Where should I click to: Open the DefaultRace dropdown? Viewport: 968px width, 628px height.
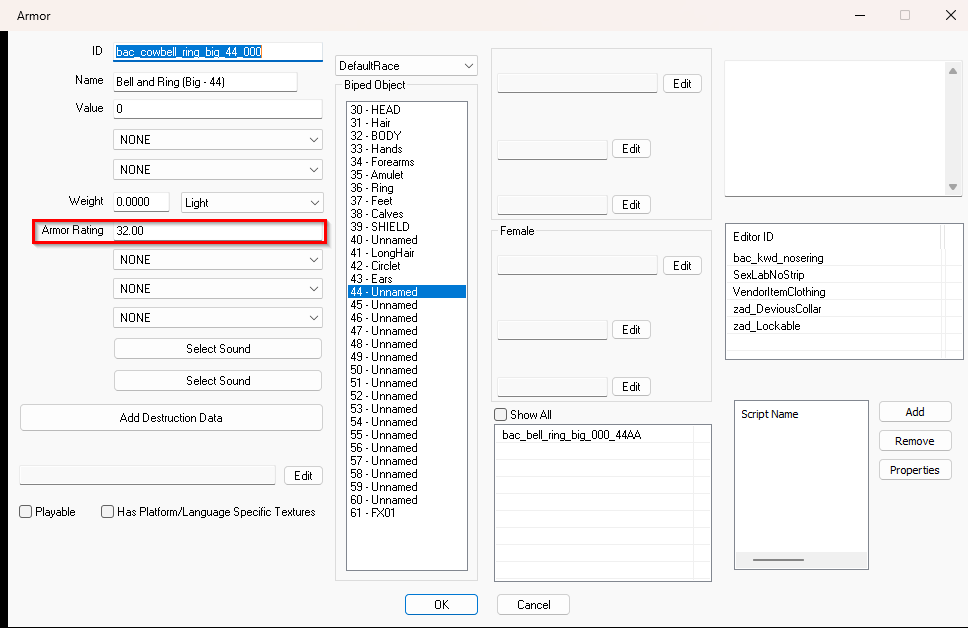pos(406,65)
